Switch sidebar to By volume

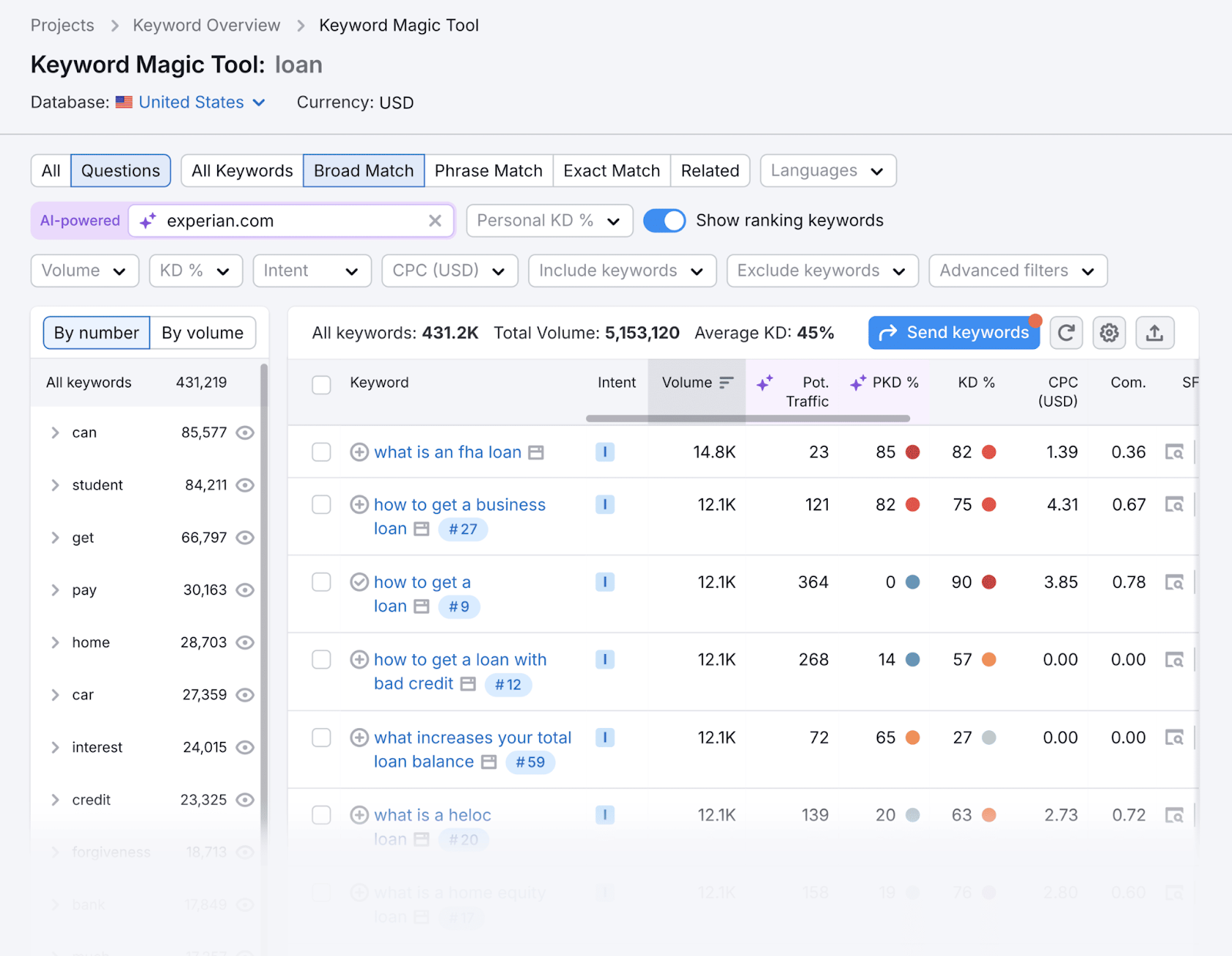tap(203, 333)
